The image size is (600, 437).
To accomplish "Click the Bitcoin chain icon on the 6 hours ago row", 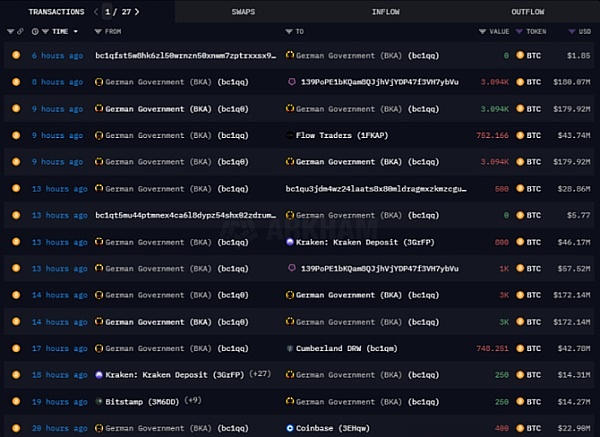I will coord(15,55).
